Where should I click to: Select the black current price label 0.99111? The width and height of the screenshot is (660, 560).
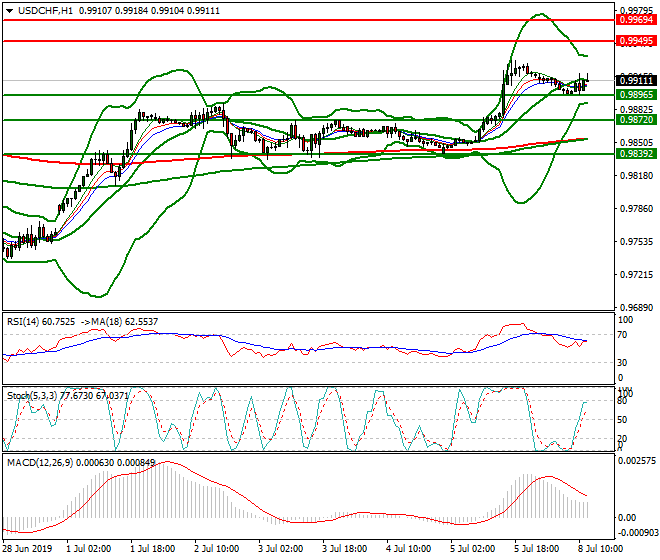(x=636, y=80)
